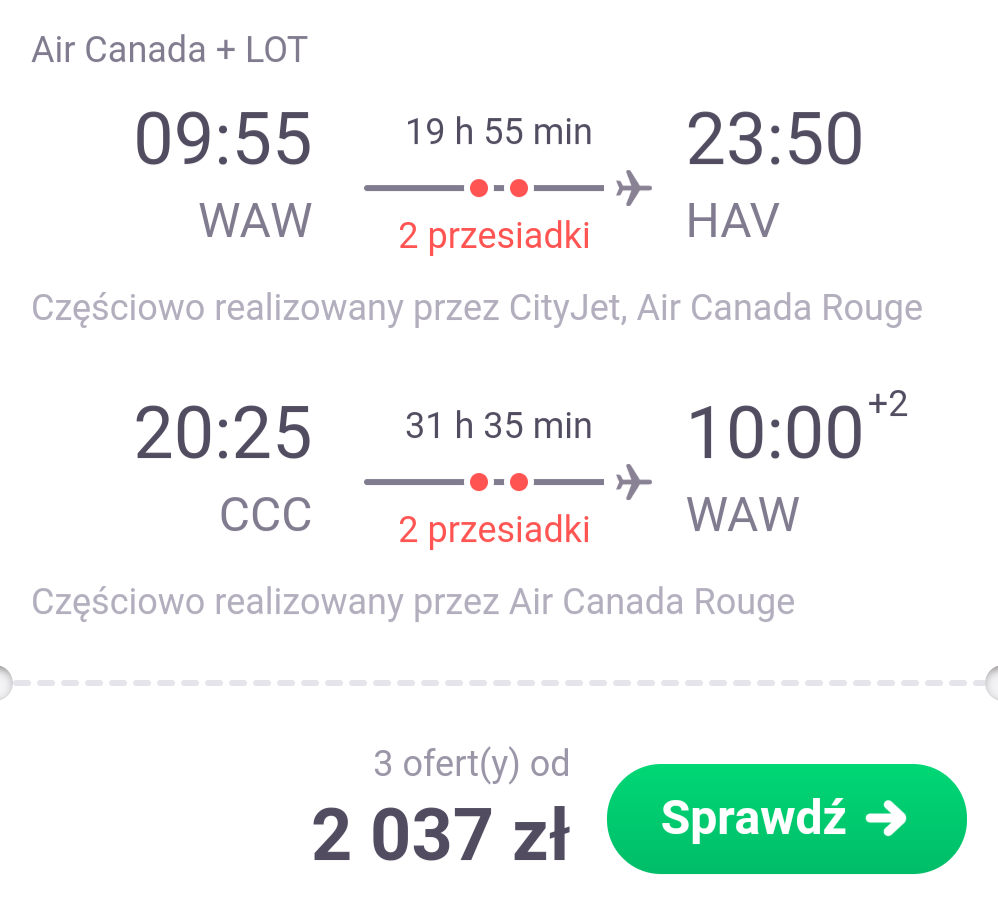Click the airplane icon of outbound flight
This screenshot has height=901, width=998.
pyautogui.click(x=633, y=188)
